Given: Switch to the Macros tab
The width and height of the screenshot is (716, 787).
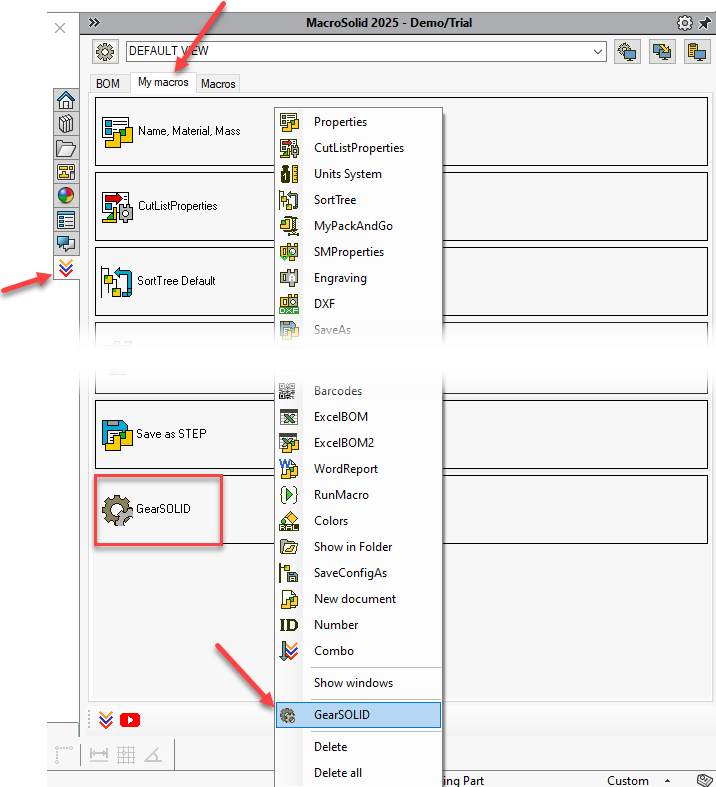Looking at the screenshot, I should pos(218,83).
